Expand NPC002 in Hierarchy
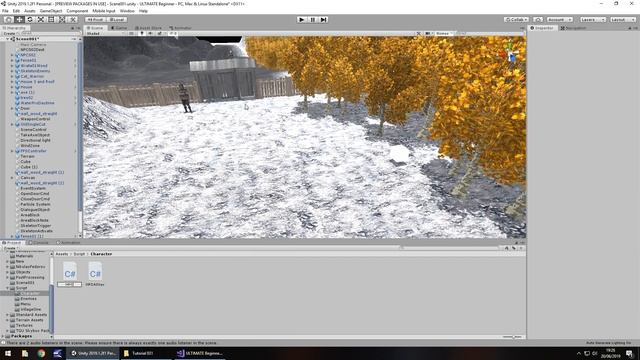Image resolution: width=640 pixels, height=360 pixels. (x=12, y=55)
